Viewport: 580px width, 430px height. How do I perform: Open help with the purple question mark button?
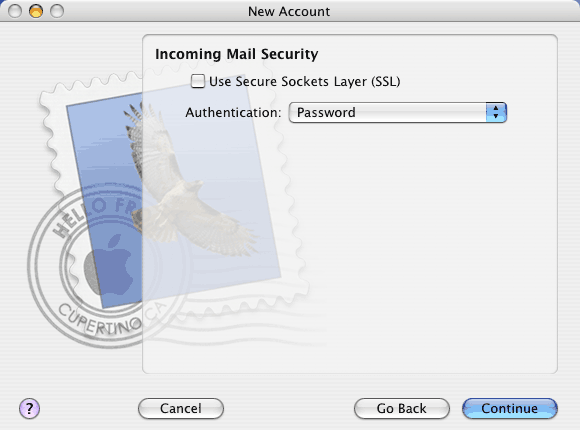[29, 409]
